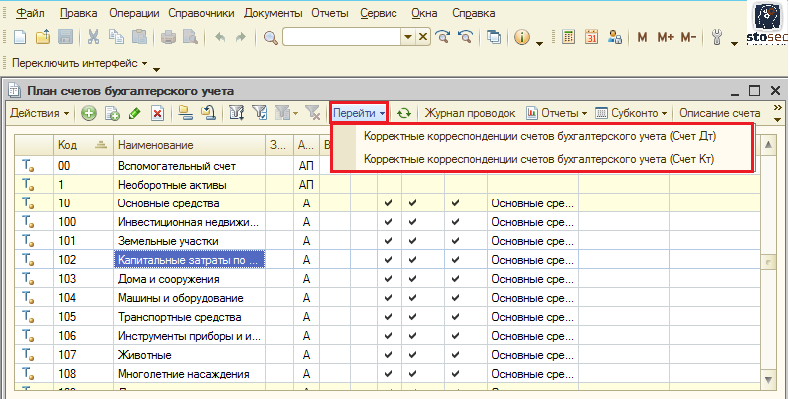The width and height of the screenshot is (789, 399).
Task: Click the Cut scissors icon
Action: coord(94,37)
